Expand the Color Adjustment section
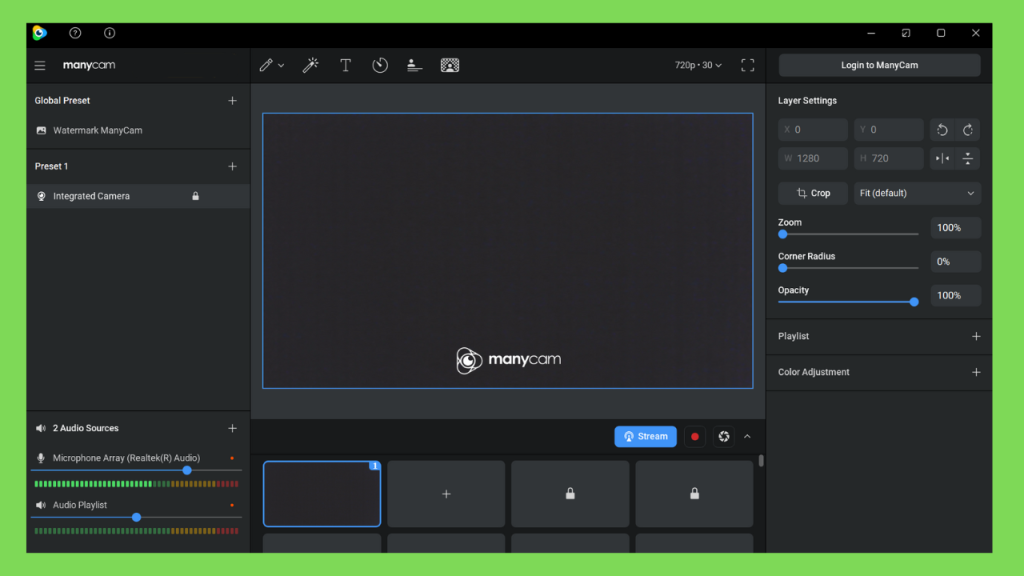The height and width of the screenshot is (576, 1024). tap(976, 372)
